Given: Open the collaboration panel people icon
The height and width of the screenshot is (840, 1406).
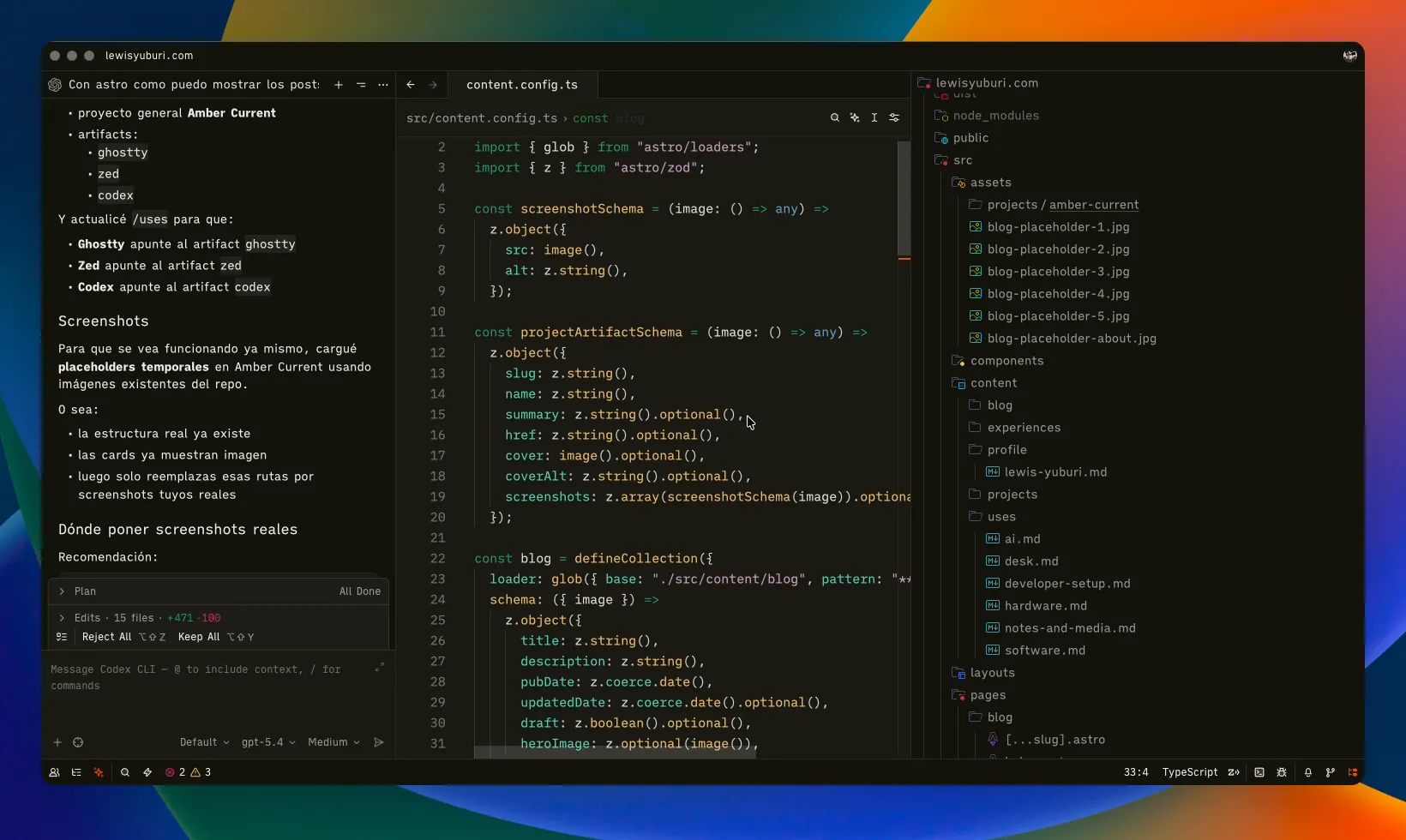Looking at the screenshot, I should (x=54, y=772).
